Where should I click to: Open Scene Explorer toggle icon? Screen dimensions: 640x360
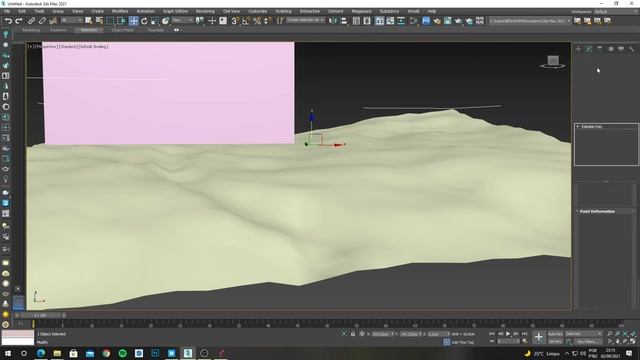(x=356, y=20)
